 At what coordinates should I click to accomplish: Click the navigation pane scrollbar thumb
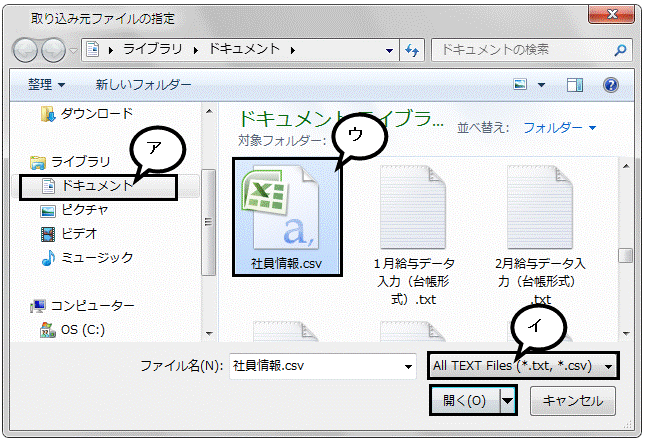tap(209, 222)
